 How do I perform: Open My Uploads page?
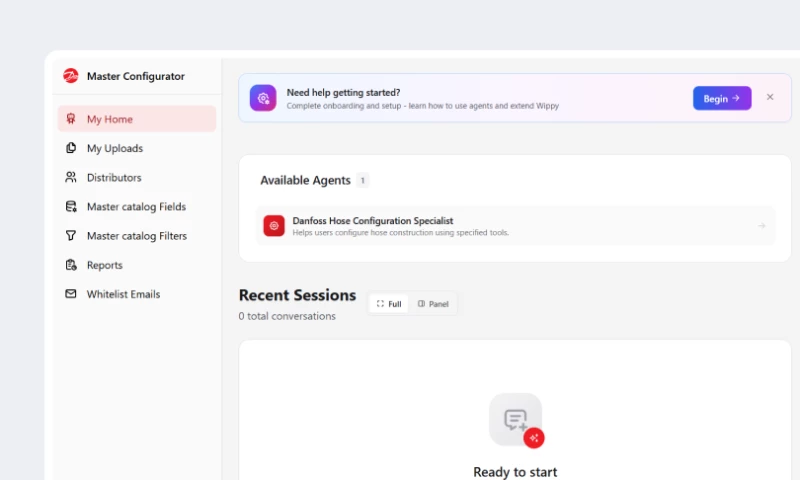click(137, 148)
